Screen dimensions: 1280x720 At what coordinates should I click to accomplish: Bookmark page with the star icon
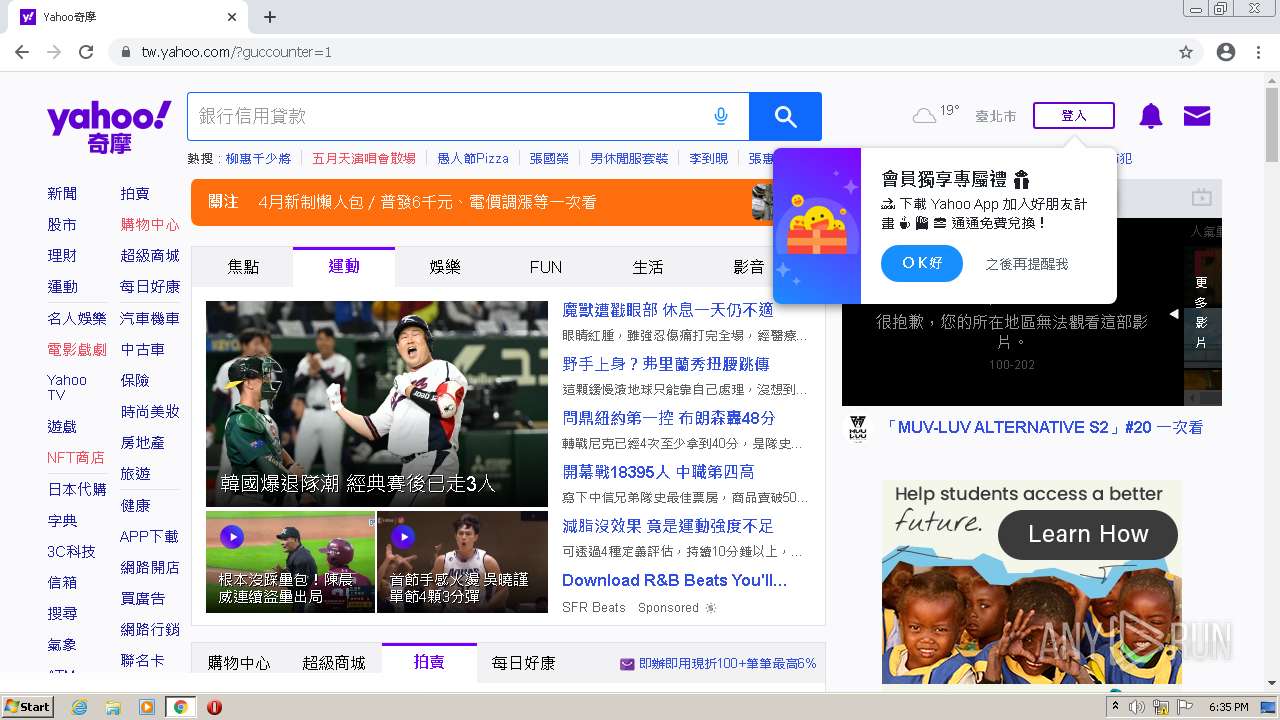(1186, 52)
